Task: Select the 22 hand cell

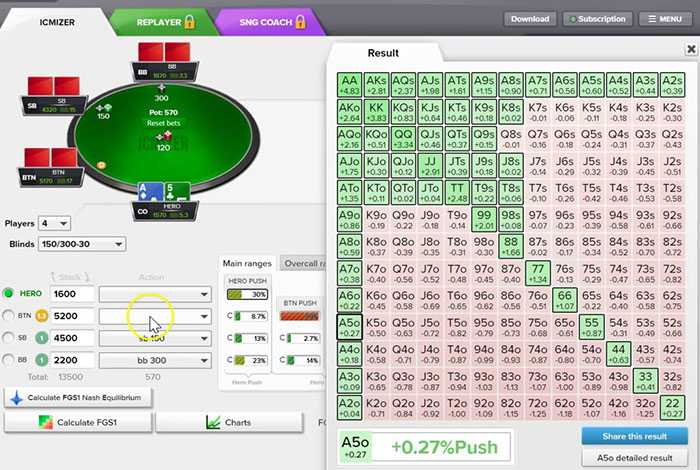Action: coord(672,408)
